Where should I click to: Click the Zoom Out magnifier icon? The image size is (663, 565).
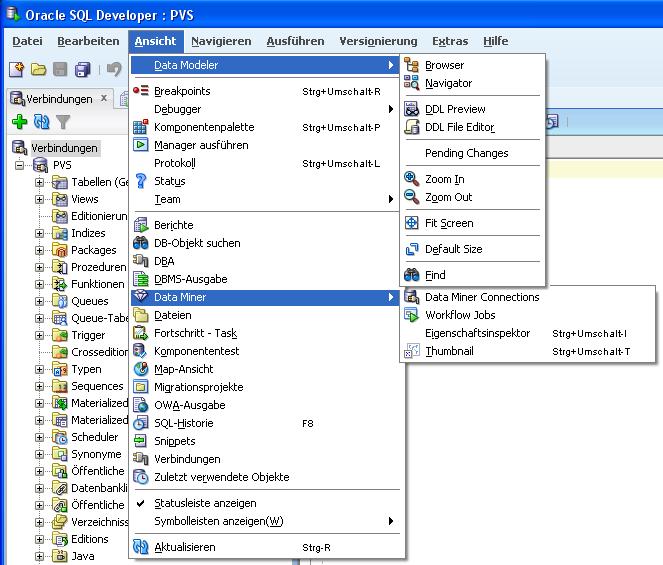(411, 197)
